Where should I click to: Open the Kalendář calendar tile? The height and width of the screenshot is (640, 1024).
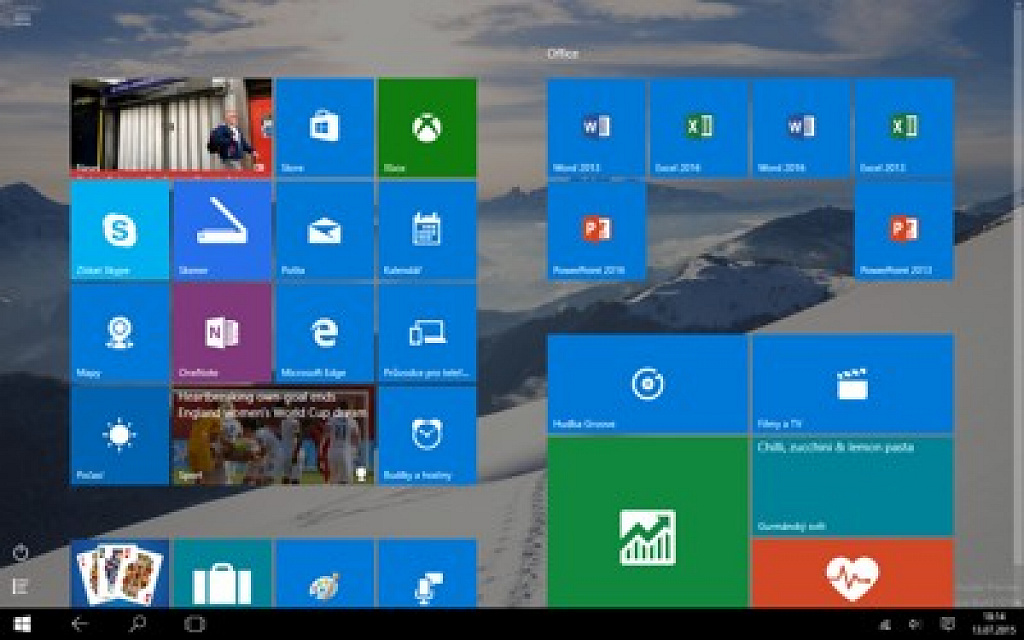pyautogui.click(x=427, y=231)
